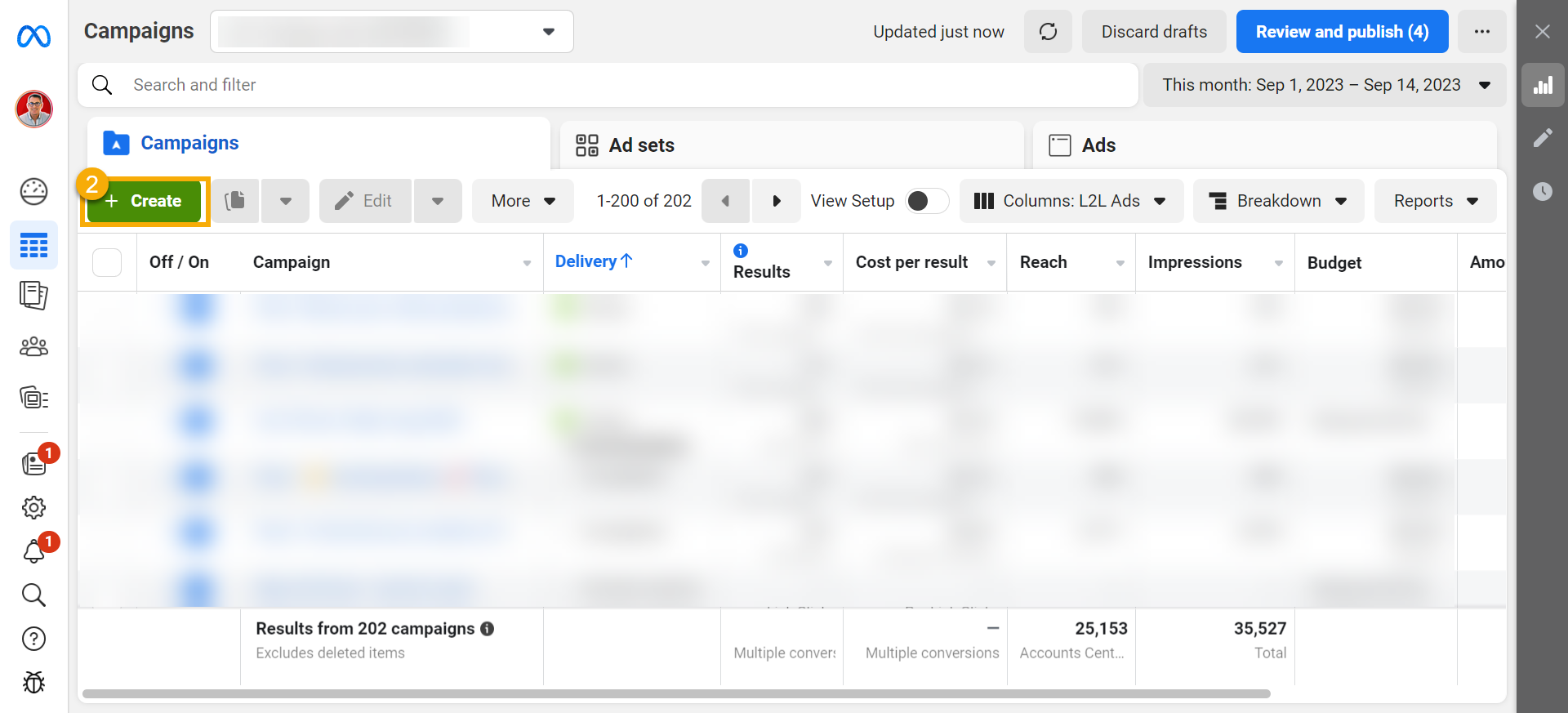Open the help question mark icon
This screenshot has width=1568, height=713.
[33, 639]
